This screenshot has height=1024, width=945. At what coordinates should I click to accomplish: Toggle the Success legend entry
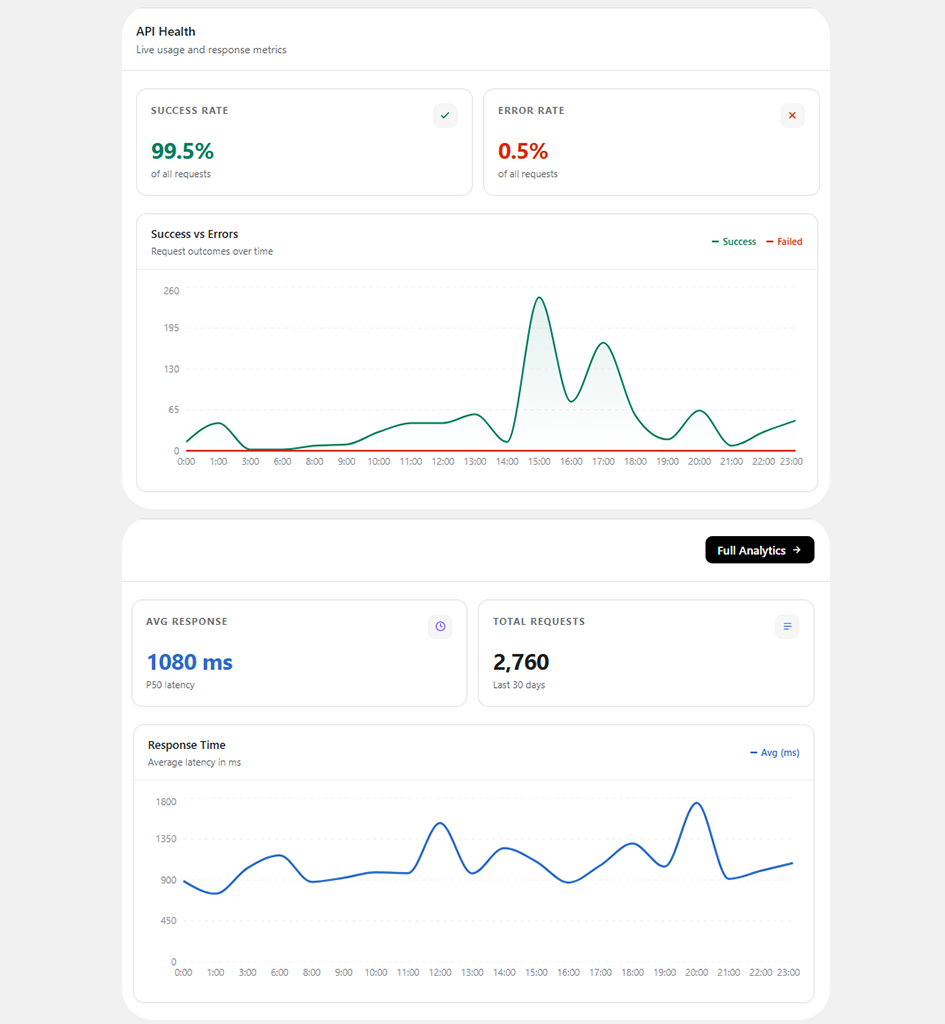pyautogui.click(x=733, y=242)
